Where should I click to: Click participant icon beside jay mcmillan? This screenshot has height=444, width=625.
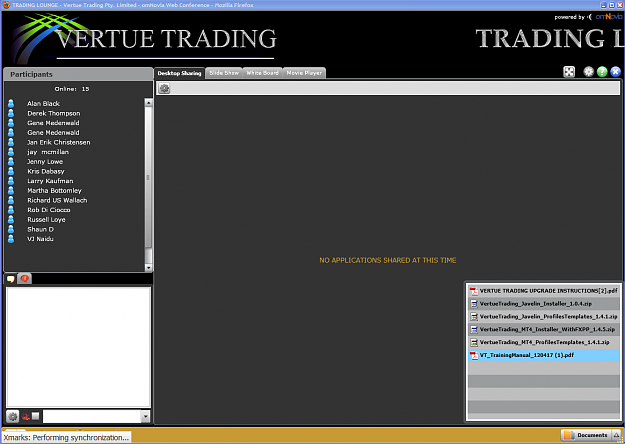pos(11,152)
